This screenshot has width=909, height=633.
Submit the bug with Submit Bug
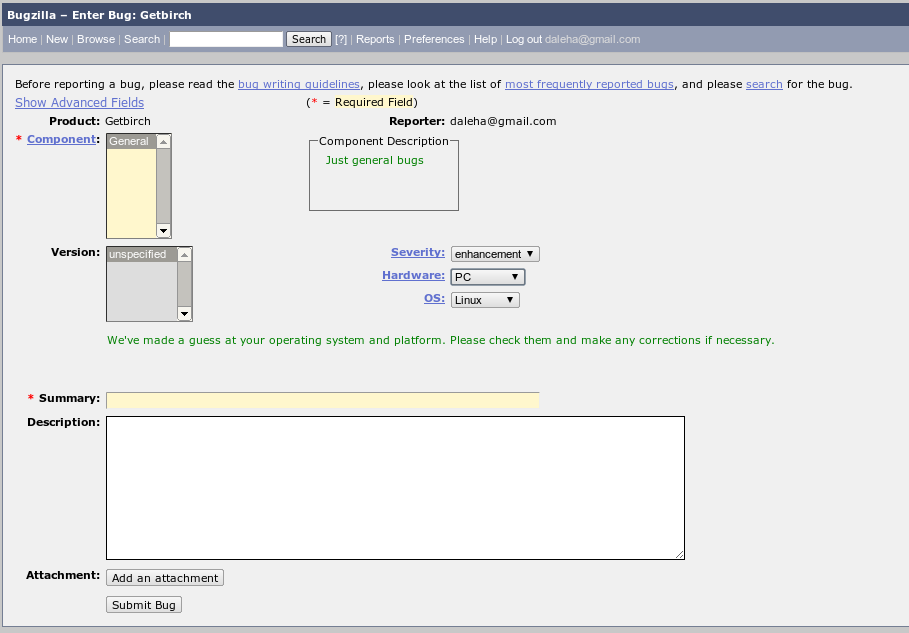pyautogui.click(x=144, y=605)
